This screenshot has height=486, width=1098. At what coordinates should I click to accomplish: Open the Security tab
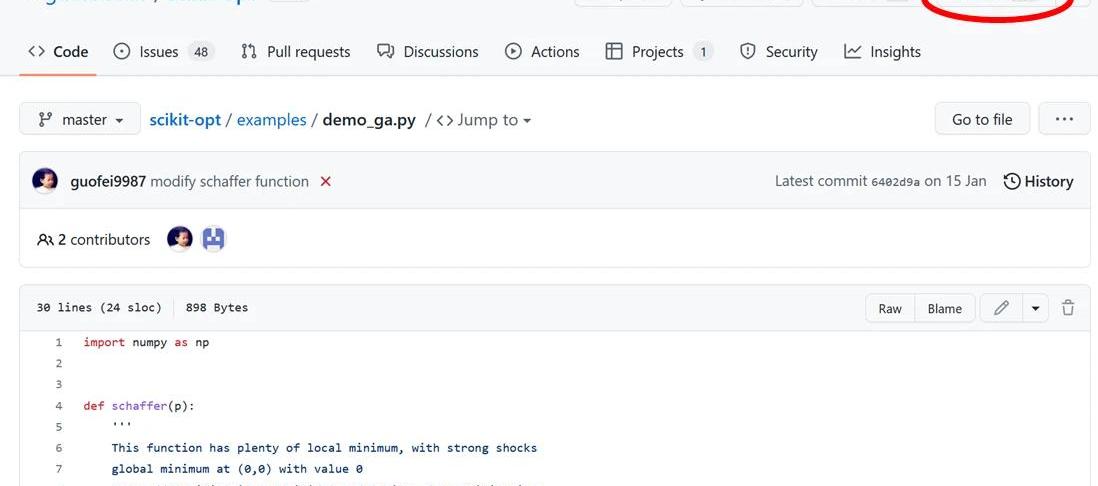tap(778, 52)
